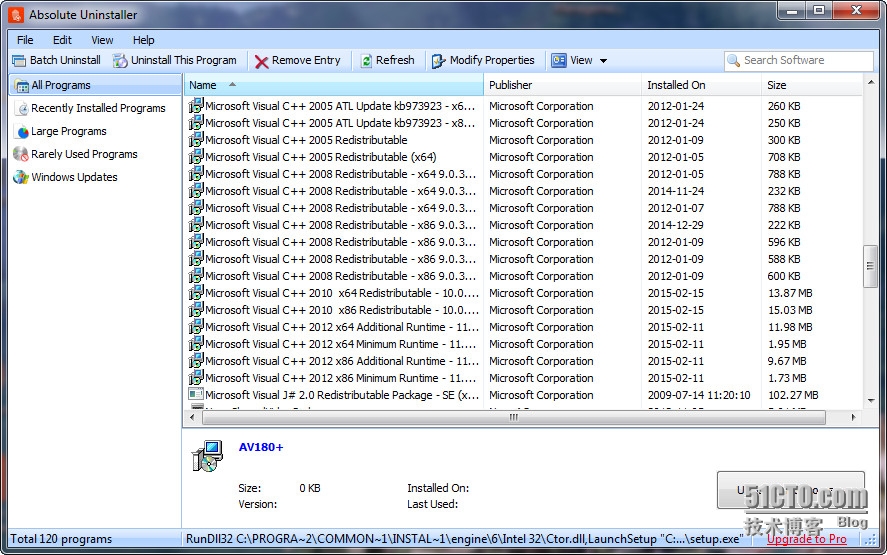Screen dimensions: 887x555
Task: Select Visual C++ 2005 Redistributable 300 KB row
Action: pos(523,140)
